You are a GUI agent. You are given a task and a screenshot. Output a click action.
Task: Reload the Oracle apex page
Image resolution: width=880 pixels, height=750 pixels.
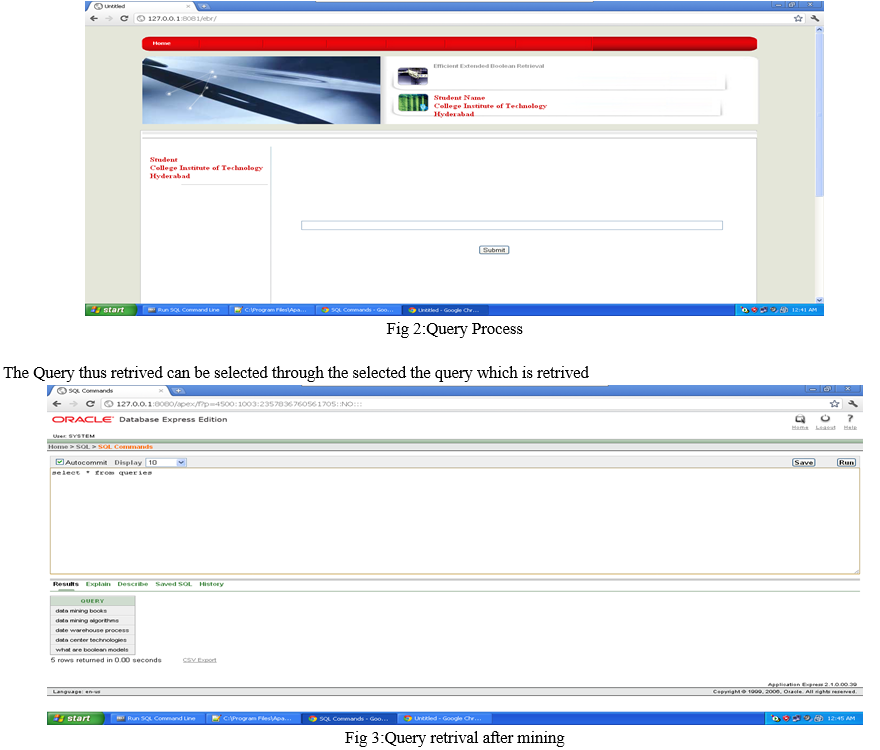[x=90, y=404]
